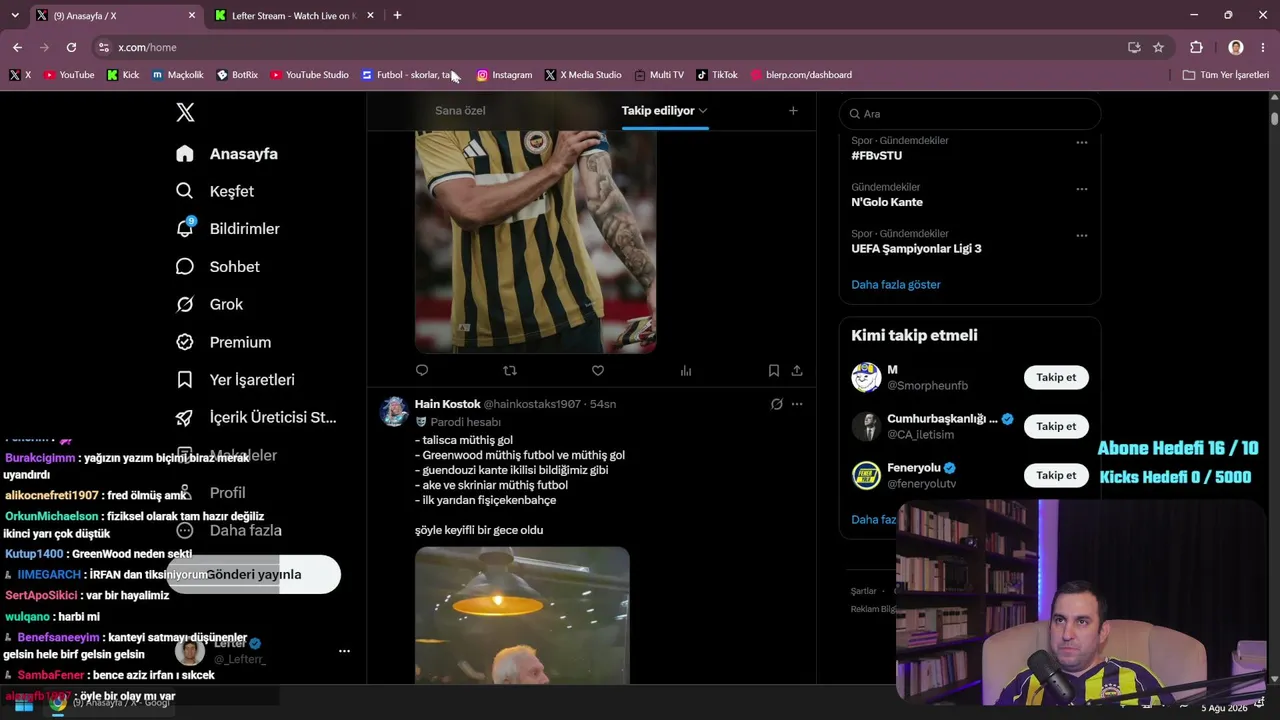The image size is (1280, 720).
Task: Open the Hain Kostok display name link
Action: pyautogui.click(x=448, y=404)
